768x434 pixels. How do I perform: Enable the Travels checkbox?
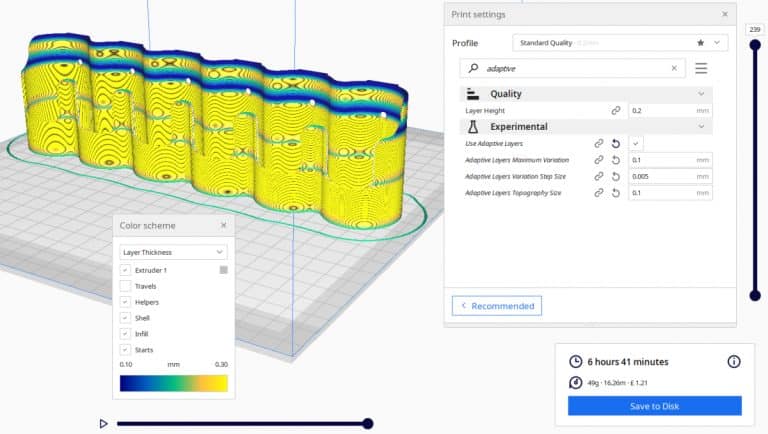[125, 286]
